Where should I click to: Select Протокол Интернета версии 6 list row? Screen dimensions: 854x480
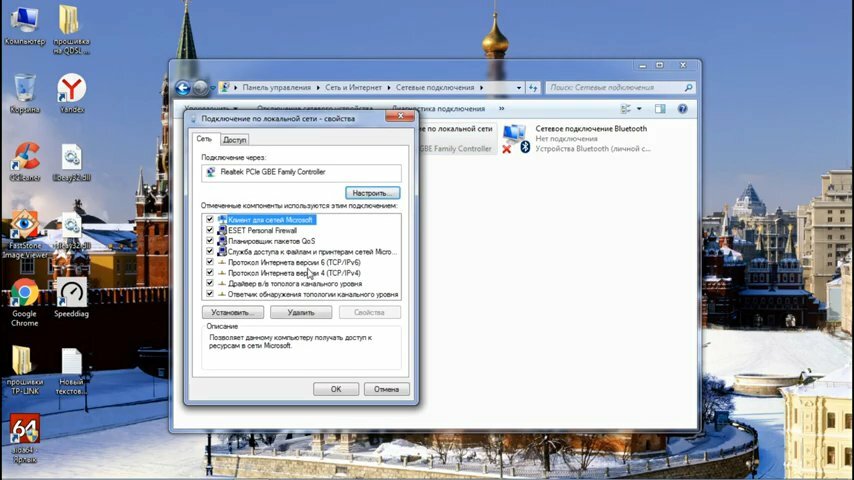[301, 262]
